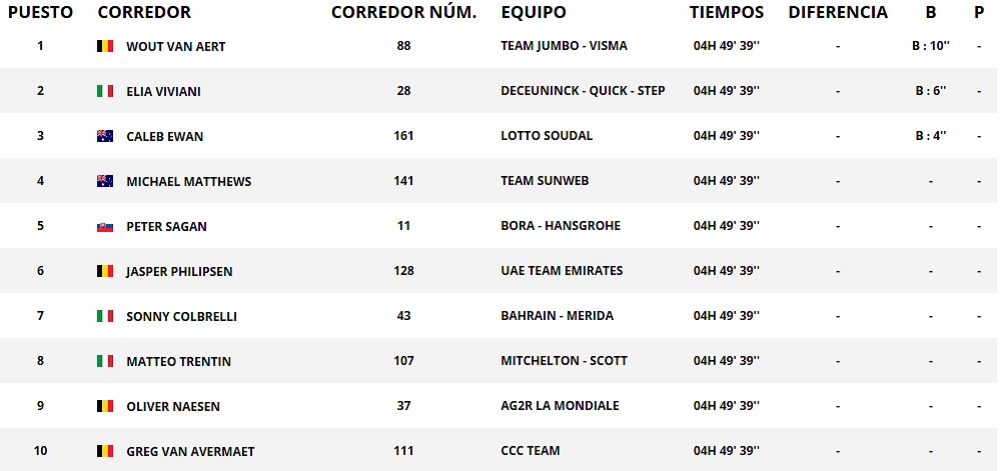Image resolution: width=1000 pixels, height=471 pixels.
Task: Click the Belgian flag beside Jasper Philipsen
Action: click(104, 271)
